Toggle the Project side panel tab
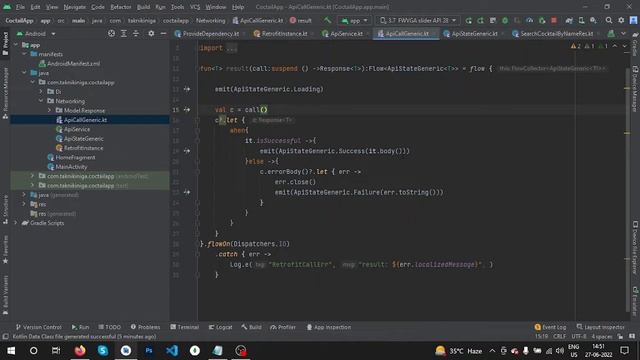 coord(5,43)
